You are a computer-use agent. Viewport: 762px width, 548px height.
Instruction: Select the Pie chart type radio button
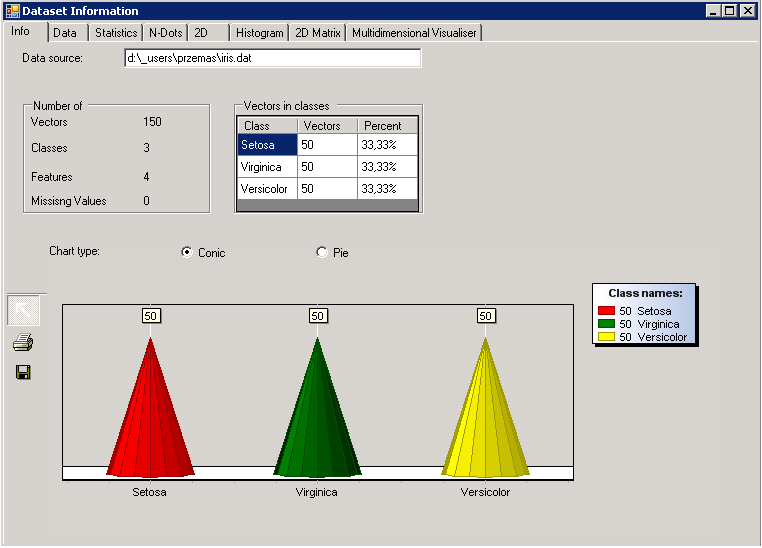pyautogui.click(x=321, y=252)
